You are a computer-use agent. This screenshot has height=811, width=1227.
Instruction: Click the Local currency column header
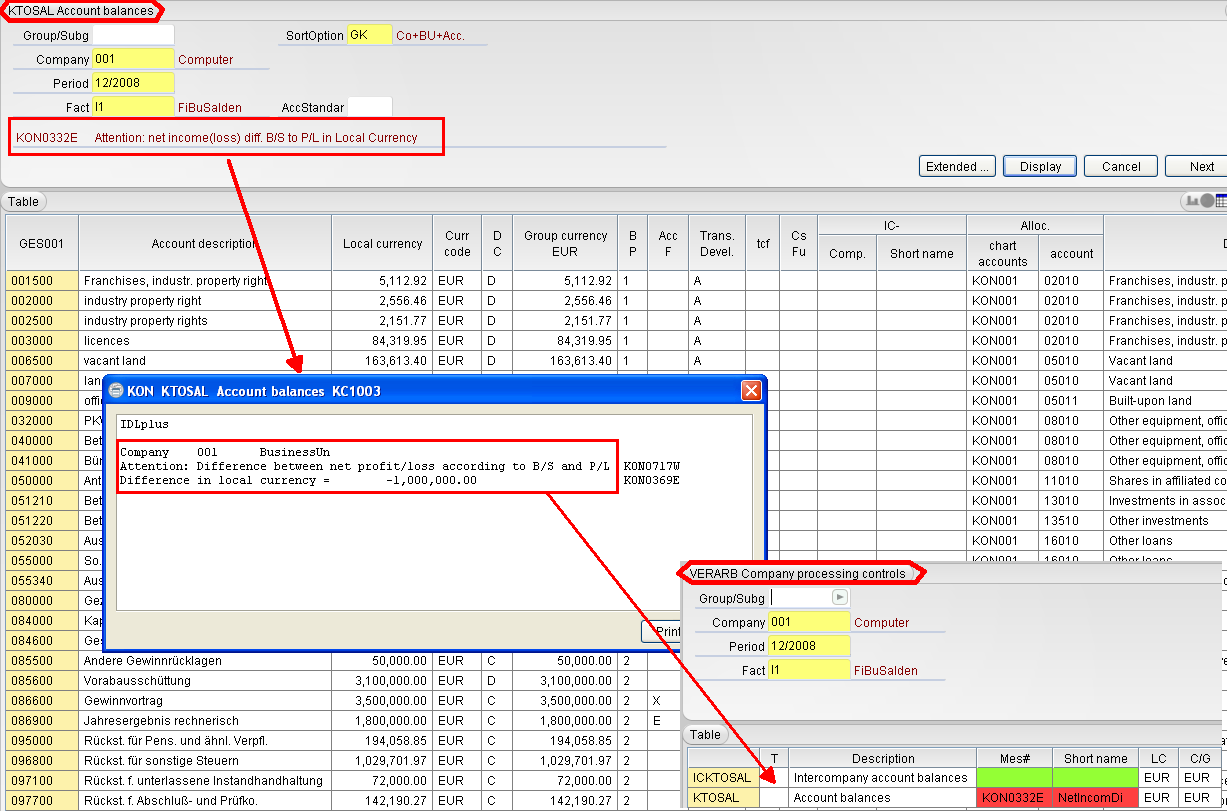click(382, 243)
